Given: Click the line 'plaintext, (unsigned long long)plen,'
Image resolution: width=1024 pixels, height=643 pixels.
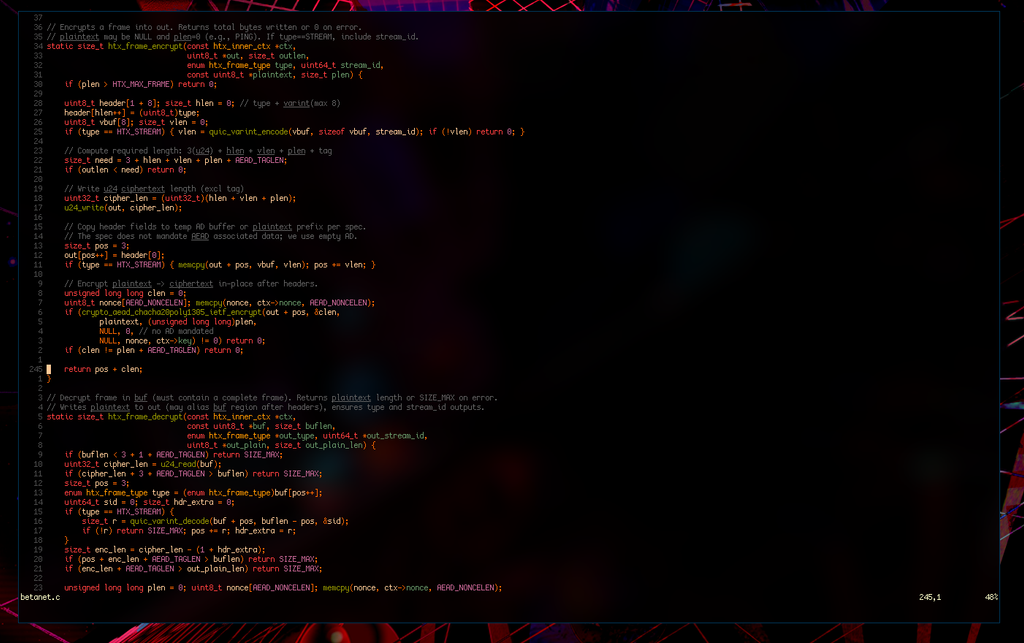Looking at the screenshot, I should (178, 322).
